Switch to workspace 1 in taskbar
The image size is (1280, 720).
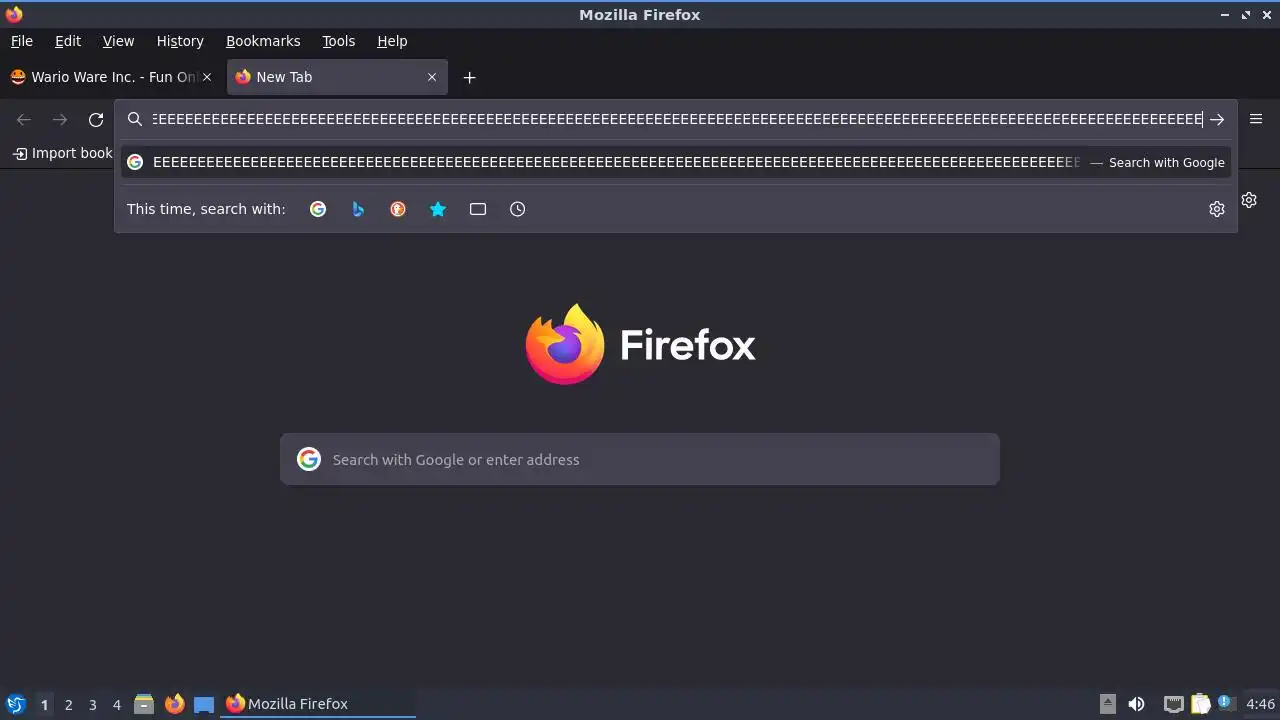[44, 705]
